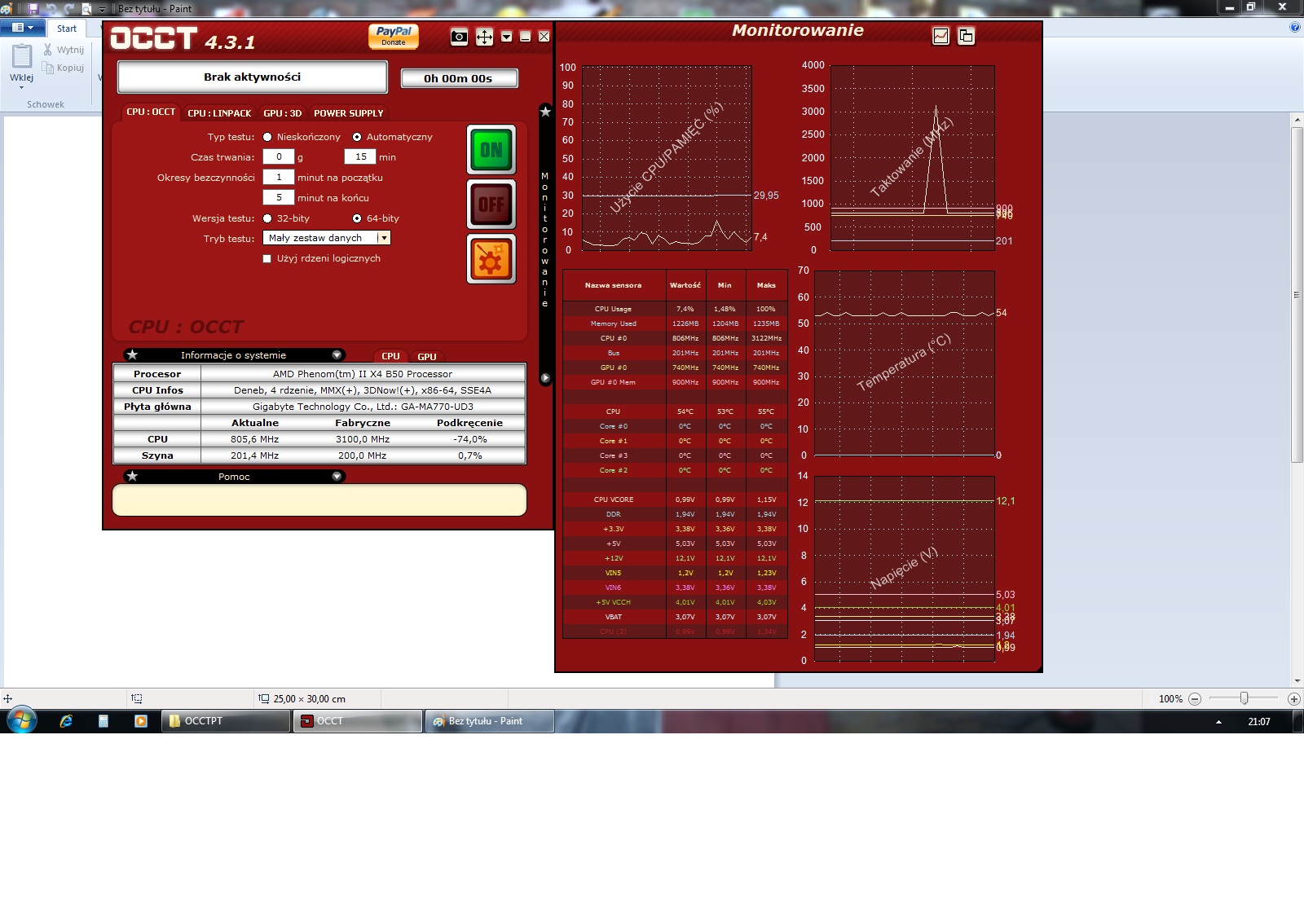Viewport: 1304px width, 924px height.
Task: Take a screenshot with OCCT camera icon
Action: pyautogui.click(x=459, y=37)
